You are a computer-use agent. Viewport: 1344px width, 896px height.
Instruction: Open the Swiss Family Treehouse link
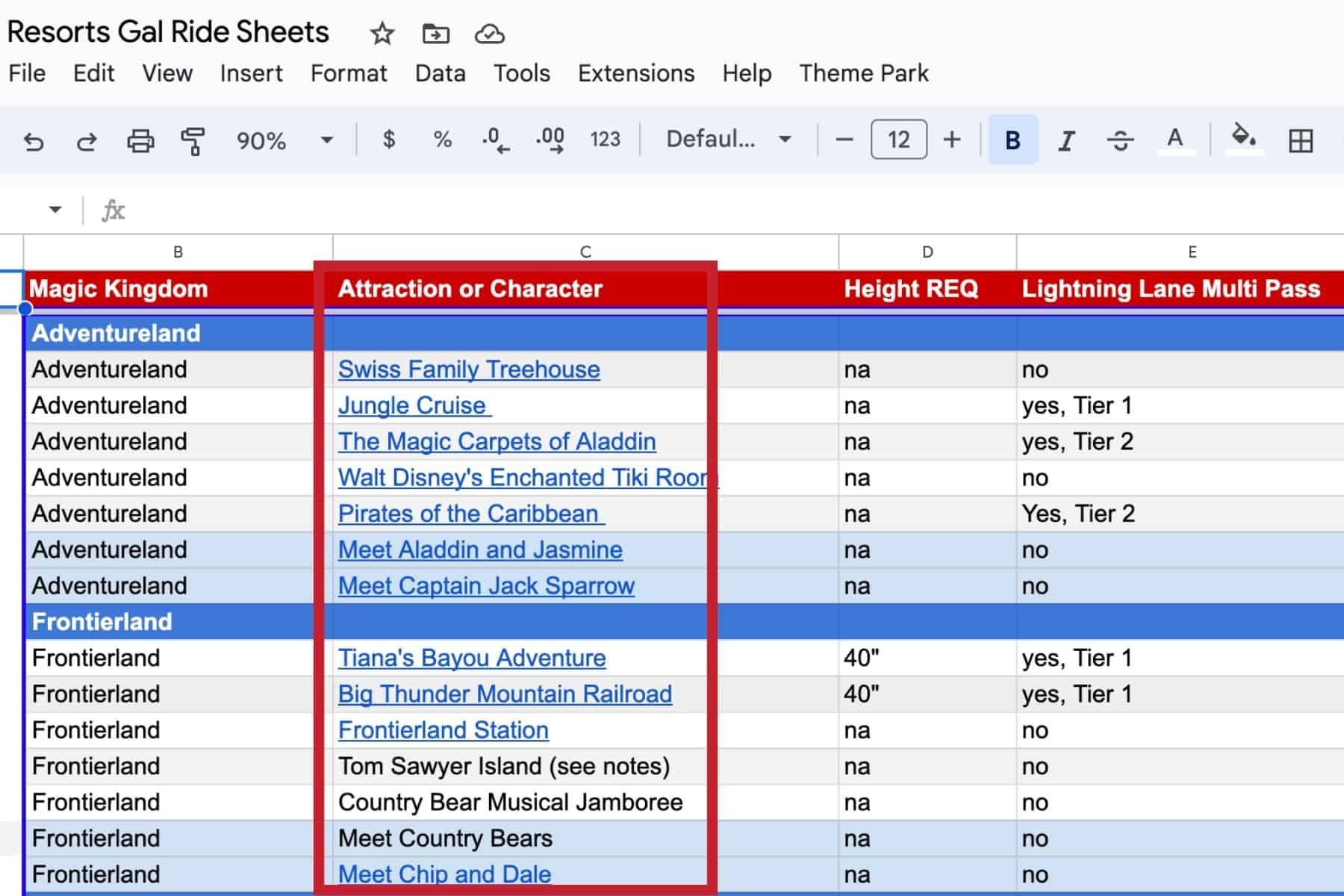coord(469,370)
